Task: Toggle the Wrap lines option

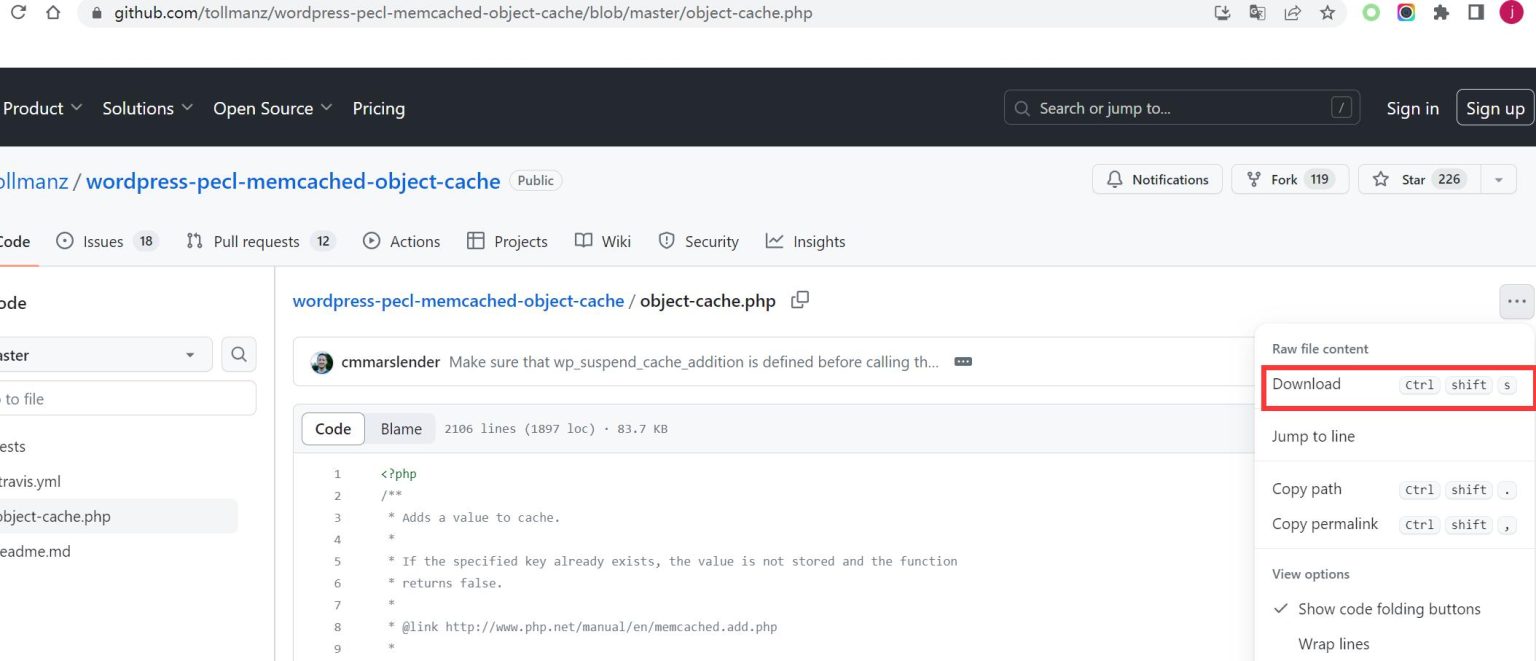Action: [x=1333, y=644]
